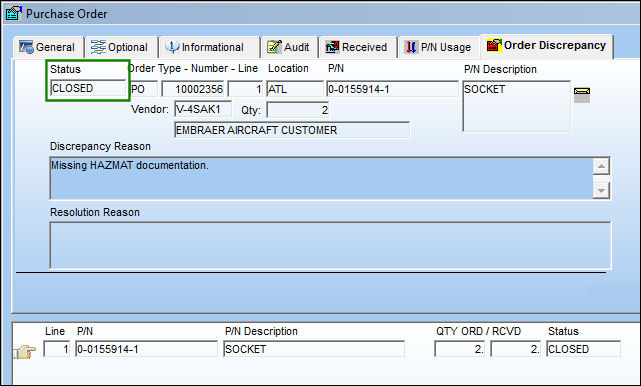Click the Discrepancy Reason label
Screen dimensions: 641x386
coord(100,146)
